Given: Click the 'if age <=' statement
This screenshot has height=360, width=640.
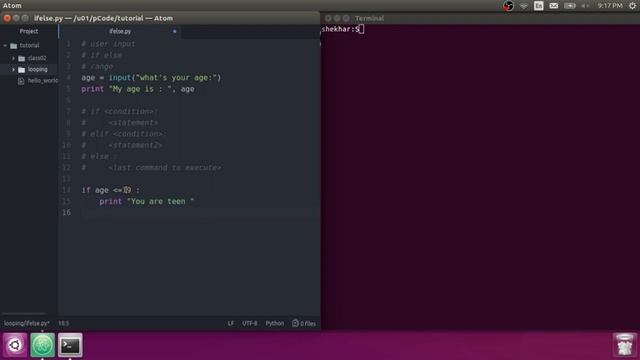Looking at the screenshot, I should pyautogui.click(x=101, y=190).
